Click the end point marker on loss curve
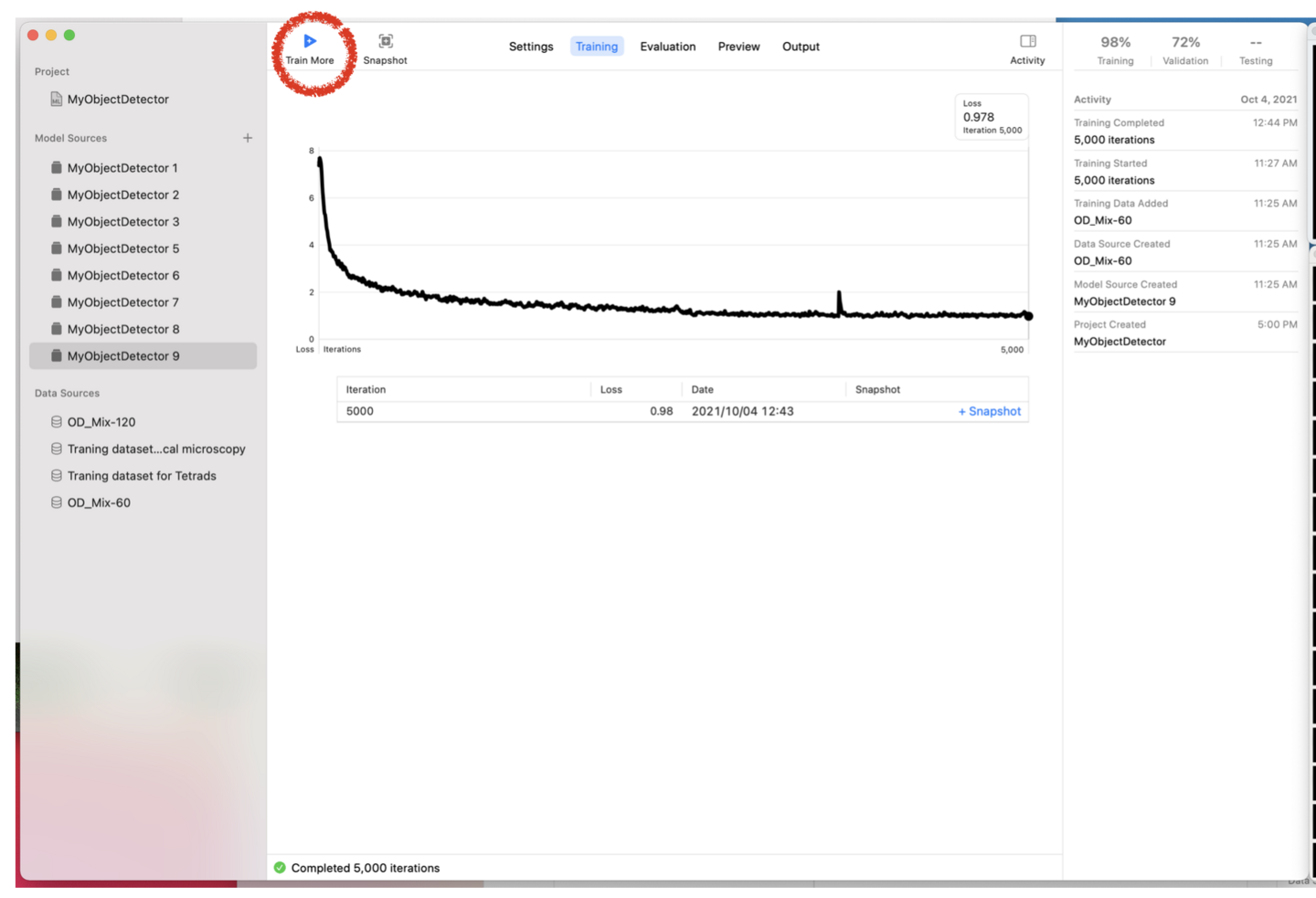The width and height of the screenshot is (1316, 898). [1028, 316]
